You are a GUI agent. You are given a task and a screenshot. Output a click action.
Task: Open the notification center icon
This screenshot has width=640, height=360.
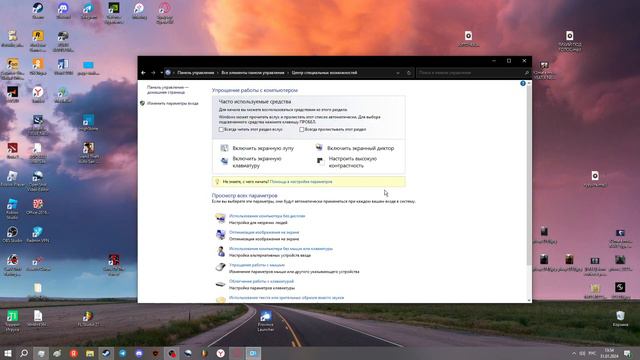click(627, 353)
